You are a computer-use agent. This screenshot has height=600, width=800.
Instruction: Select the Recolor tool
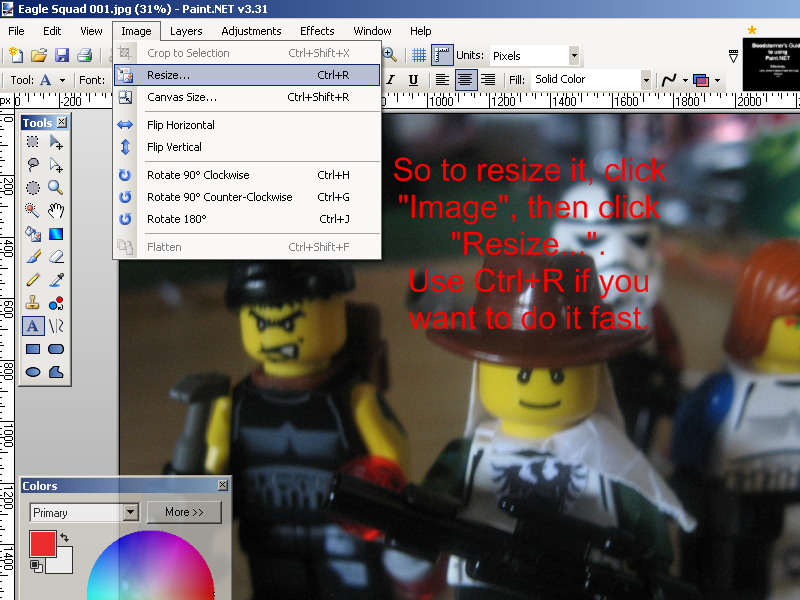pyautogui.click(x=56, y=303)
